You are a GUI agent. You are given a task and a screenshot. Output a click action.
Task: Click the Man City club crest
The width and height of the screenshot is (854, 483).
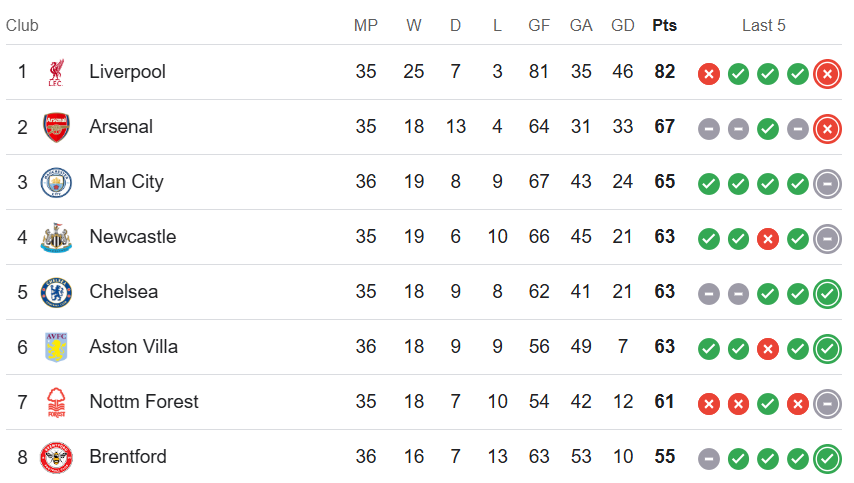56,182
